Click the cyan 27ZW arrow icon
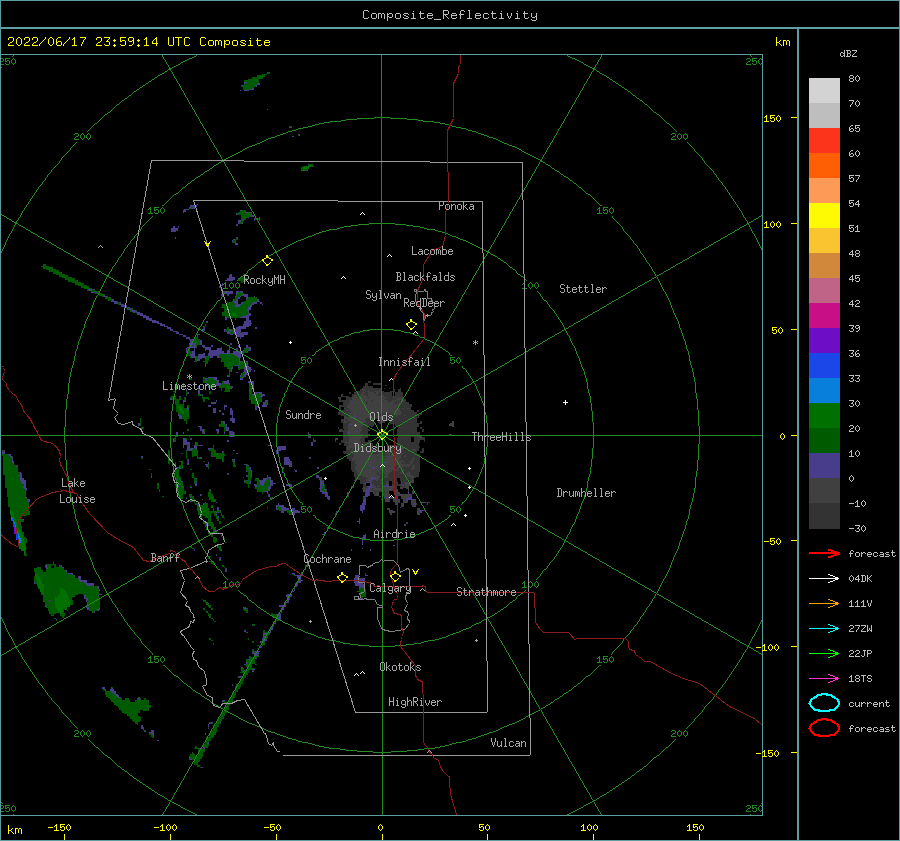900x841 pixels. coord(824,629)
